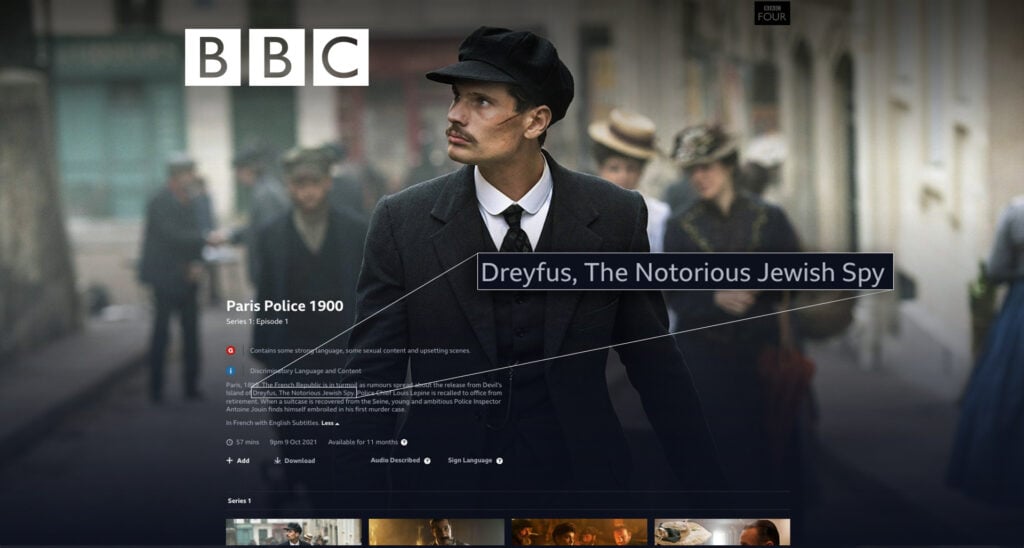The height and width of the screenshot is (548, 1024).
Task: Collapse the description with the Less link
Action: [330, 423]
